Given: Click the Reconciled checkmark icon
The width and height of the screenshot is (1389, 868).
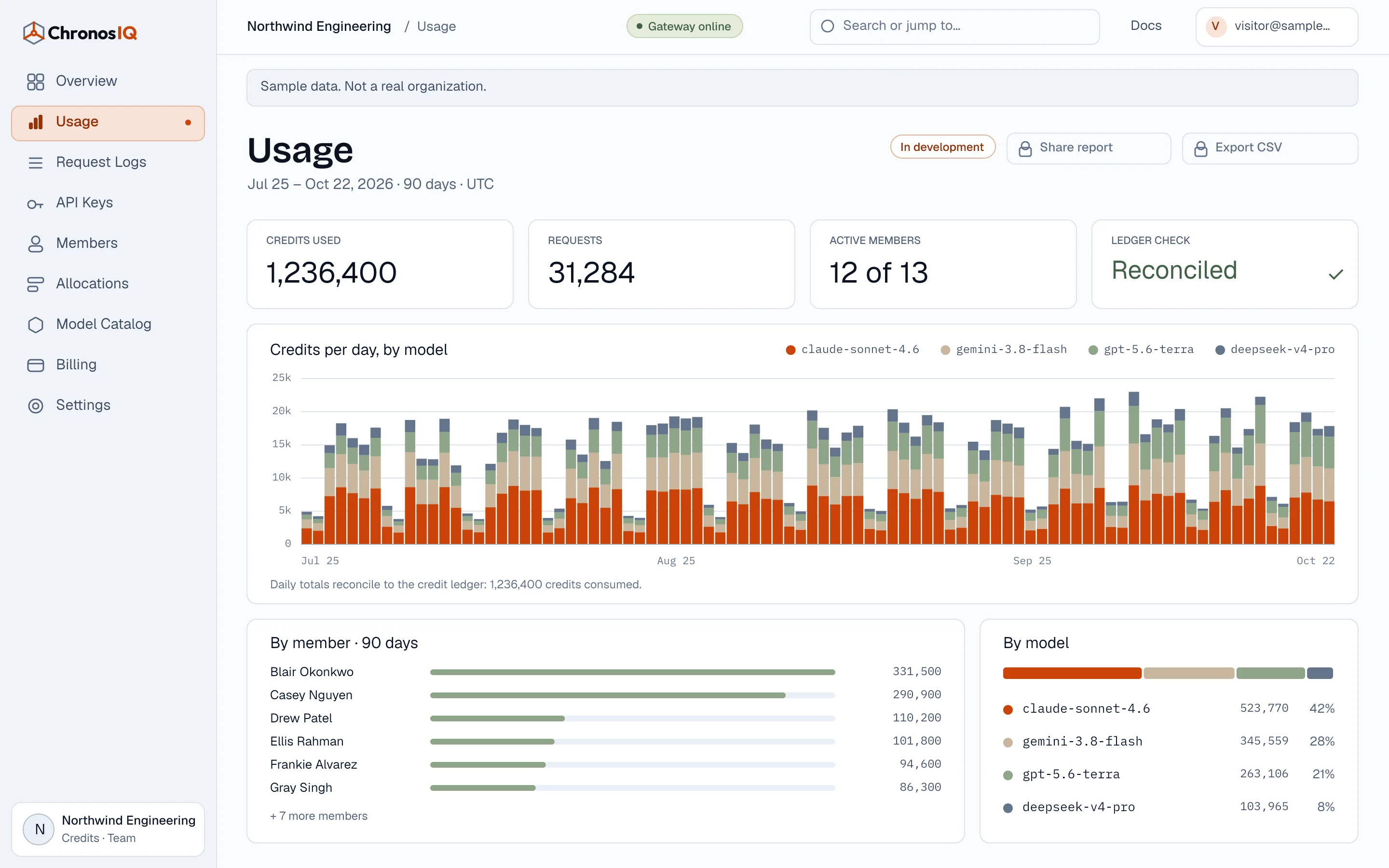Looking at the screenshot, I should tap(1335, 274).
